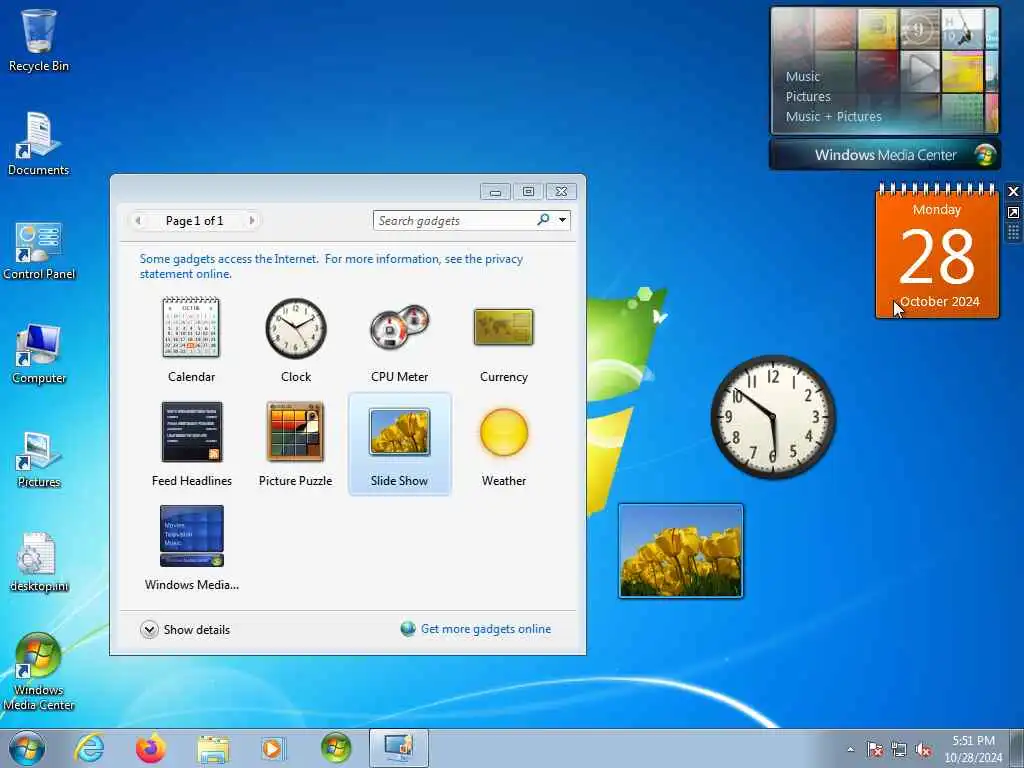1024x768 pixels.
Task: Click the orange Calendar gadget date 28
Action: [936, 256]
